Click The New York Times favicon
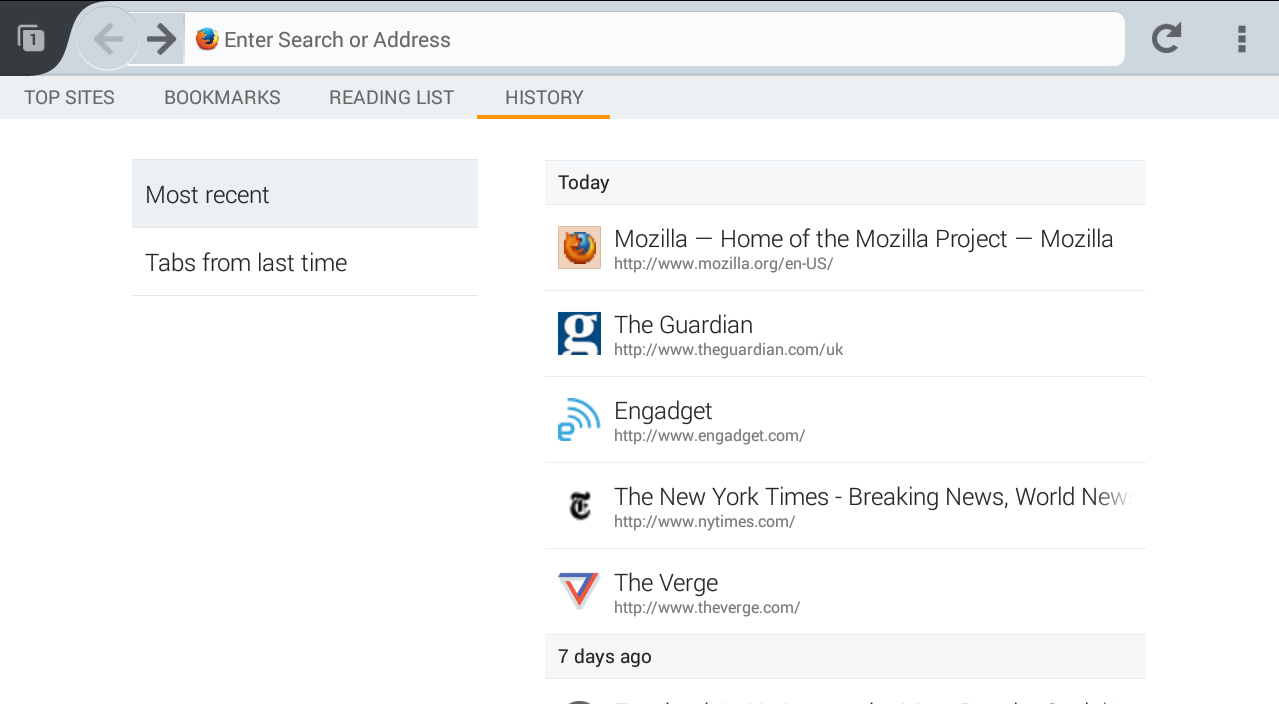This screenshot has width=1279, height=704. click(579, 505)
